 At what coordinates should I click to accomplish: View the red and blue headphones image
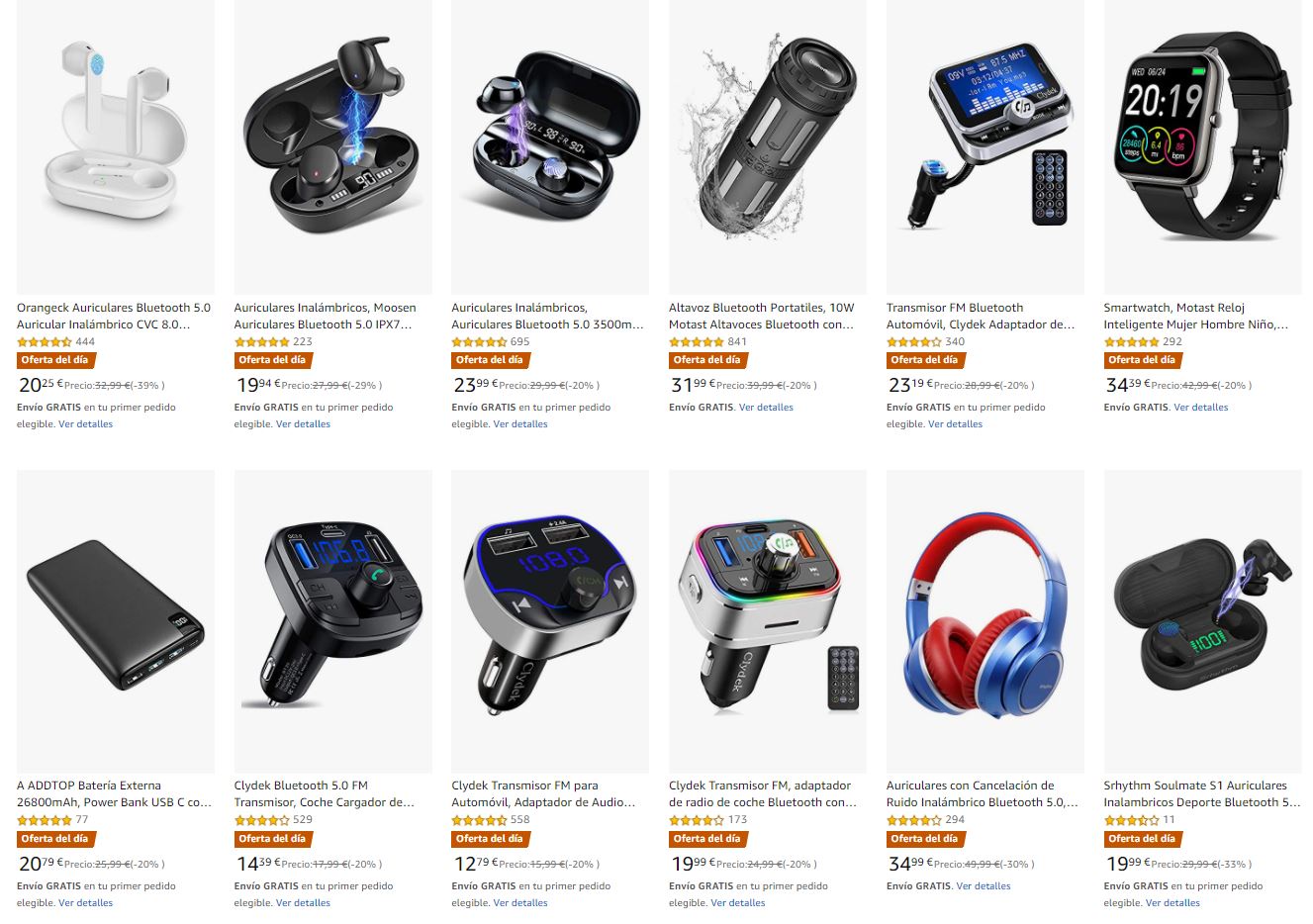click(985, 621)
